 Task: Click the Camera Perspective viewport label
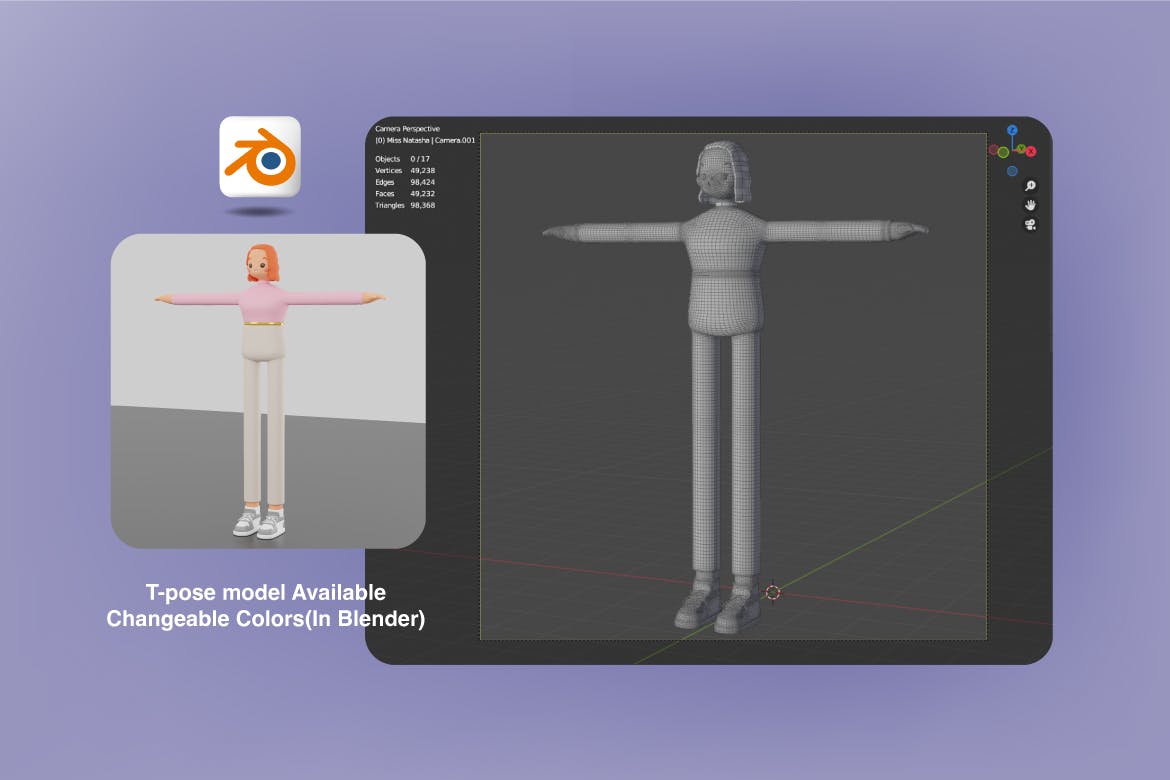click(406, 128)
